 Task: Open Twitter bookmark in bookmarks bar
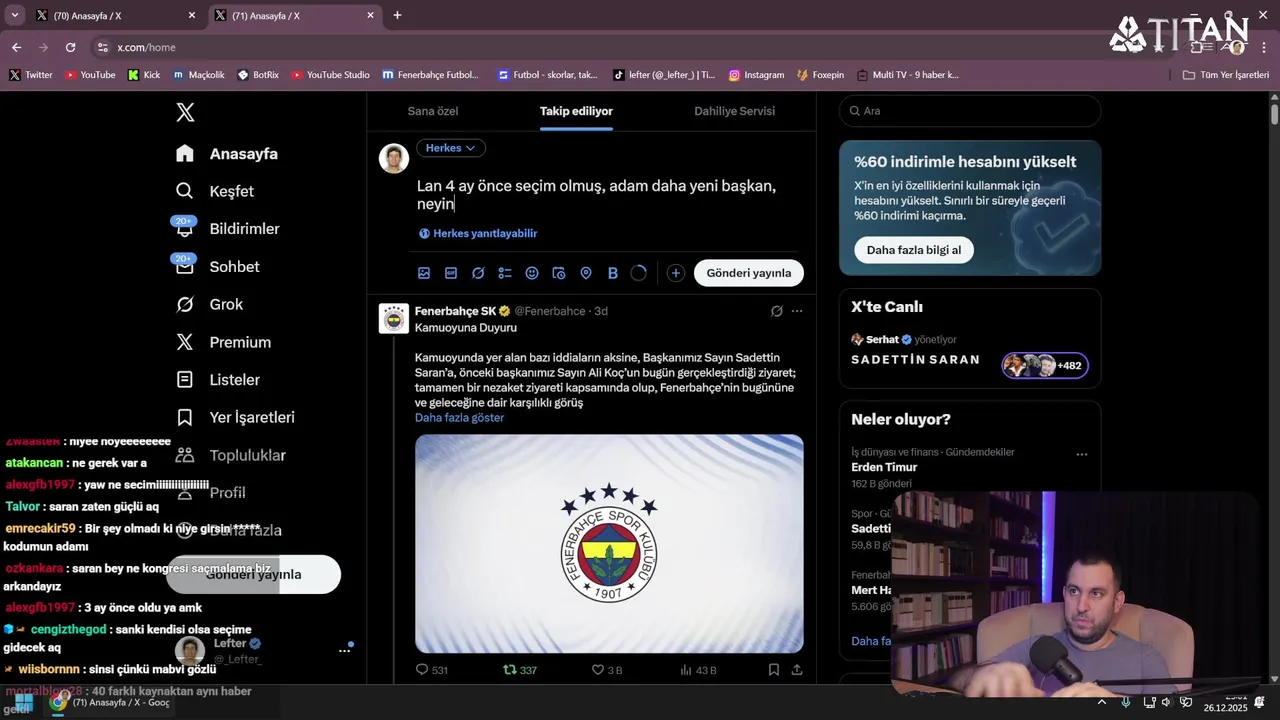click(31, 75)
